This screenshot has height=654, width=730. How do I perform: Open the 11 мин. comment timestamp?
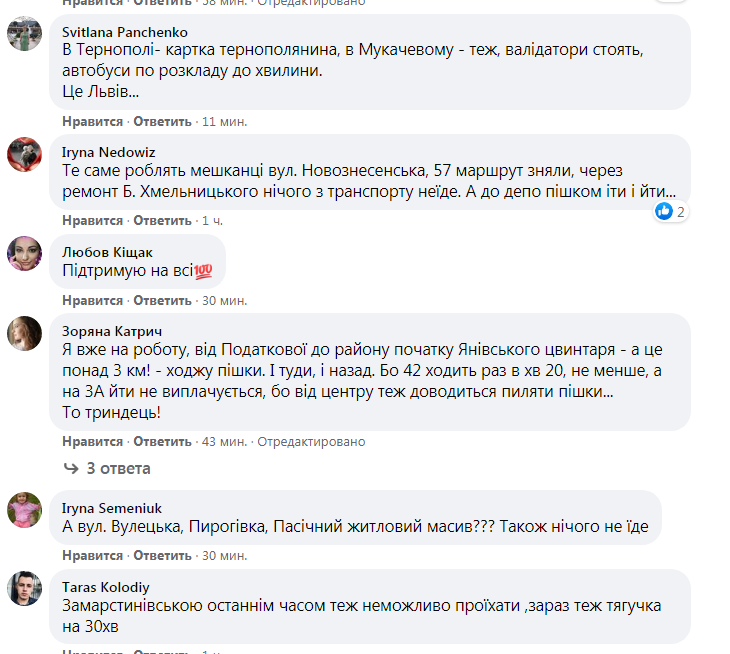(224, 121)
